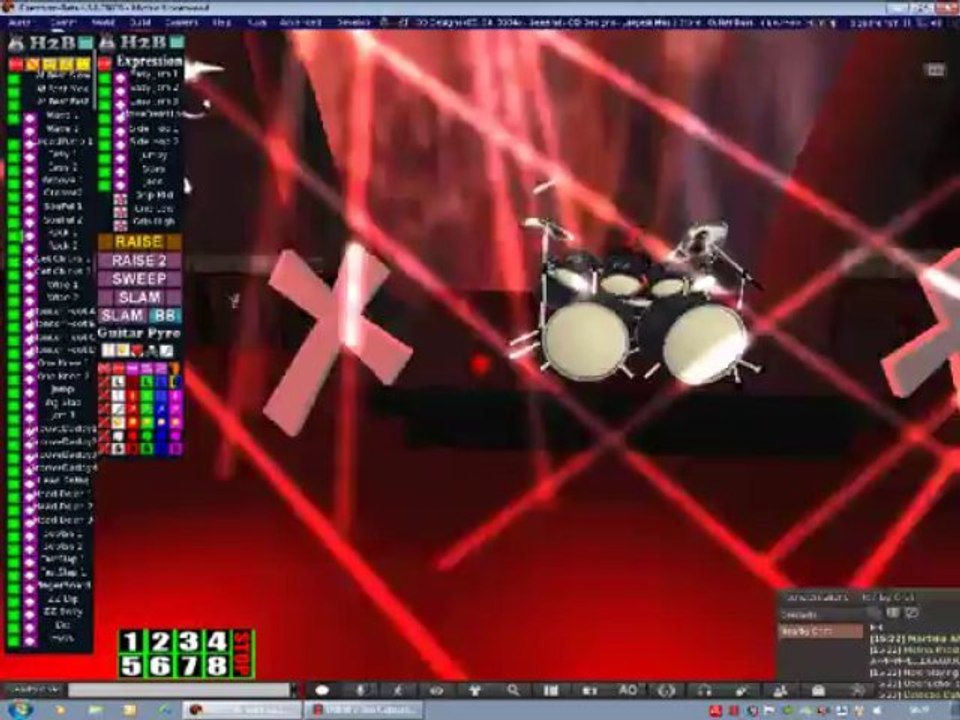Viewport: 960px width, 720px height.
Task: Toggle the microphone voice icon in toolbar
Action: (361, 691)
